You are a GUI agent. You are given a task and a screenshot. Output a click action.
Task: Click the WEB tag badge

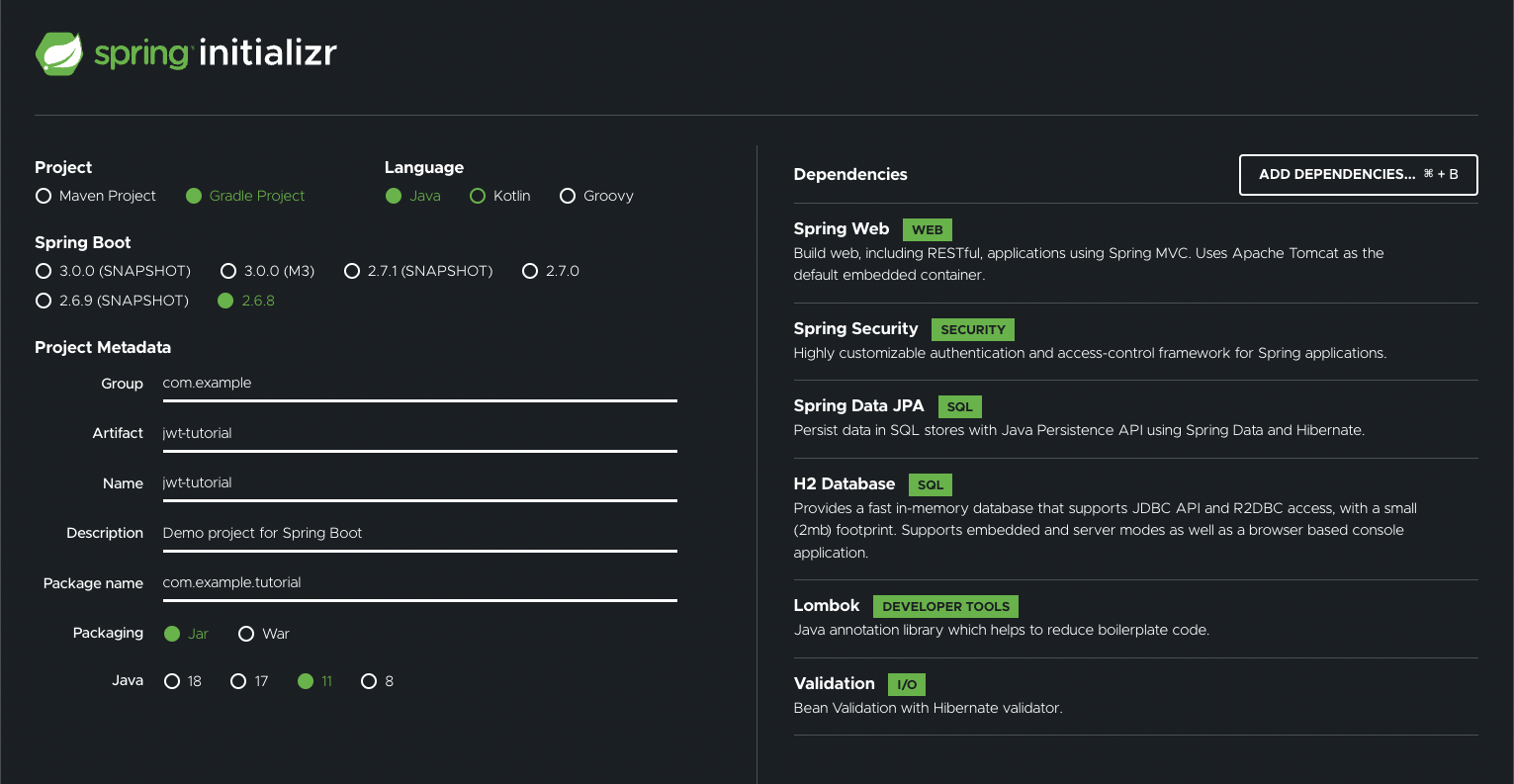pos(927,230)
